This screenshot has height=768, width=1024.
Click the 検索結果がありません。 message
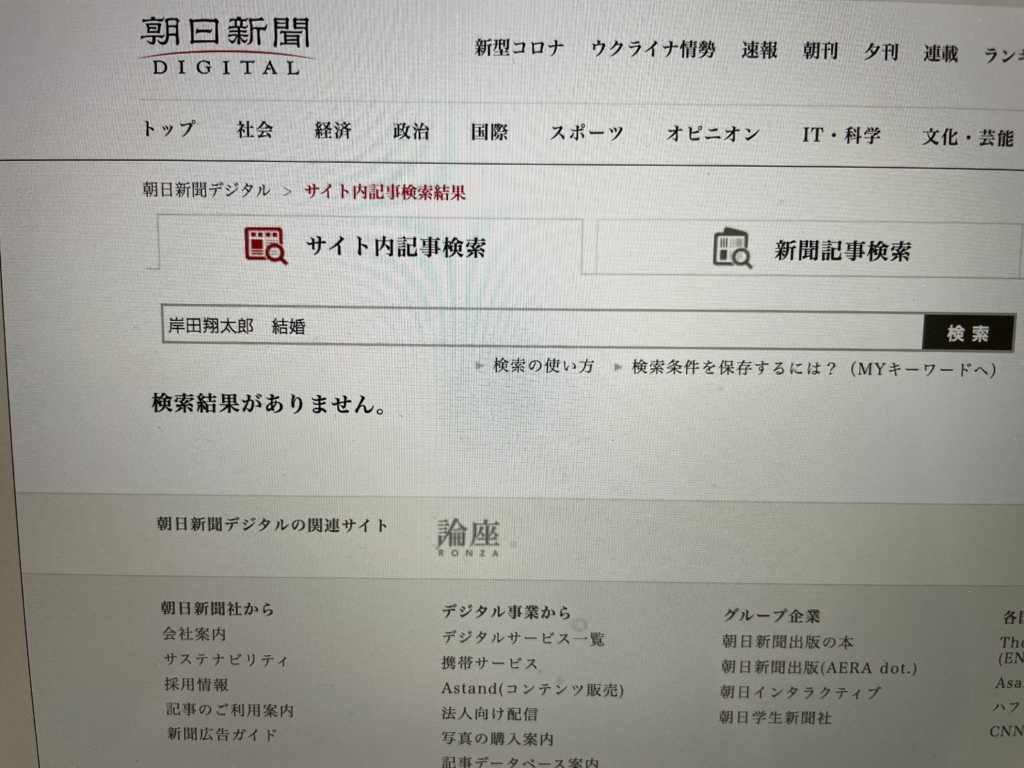(269, 404)
